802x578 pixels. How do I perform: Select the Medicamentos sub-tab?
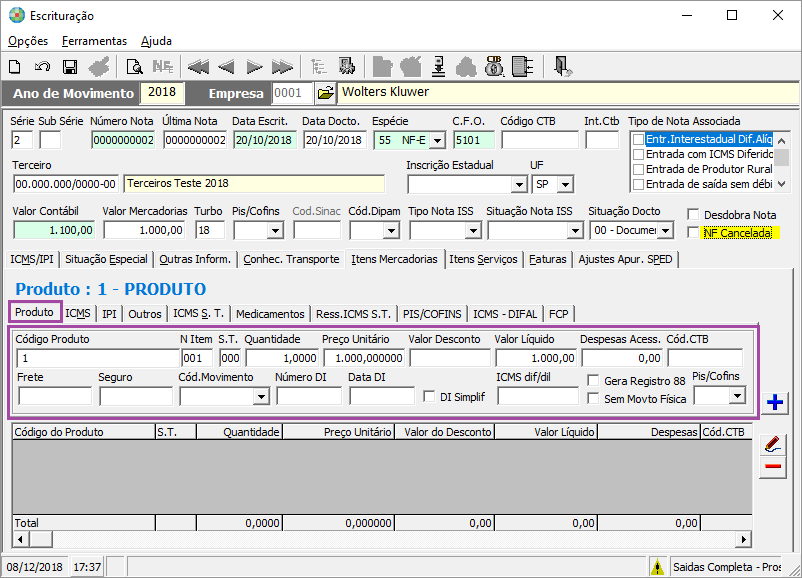[x=270, y=314]
